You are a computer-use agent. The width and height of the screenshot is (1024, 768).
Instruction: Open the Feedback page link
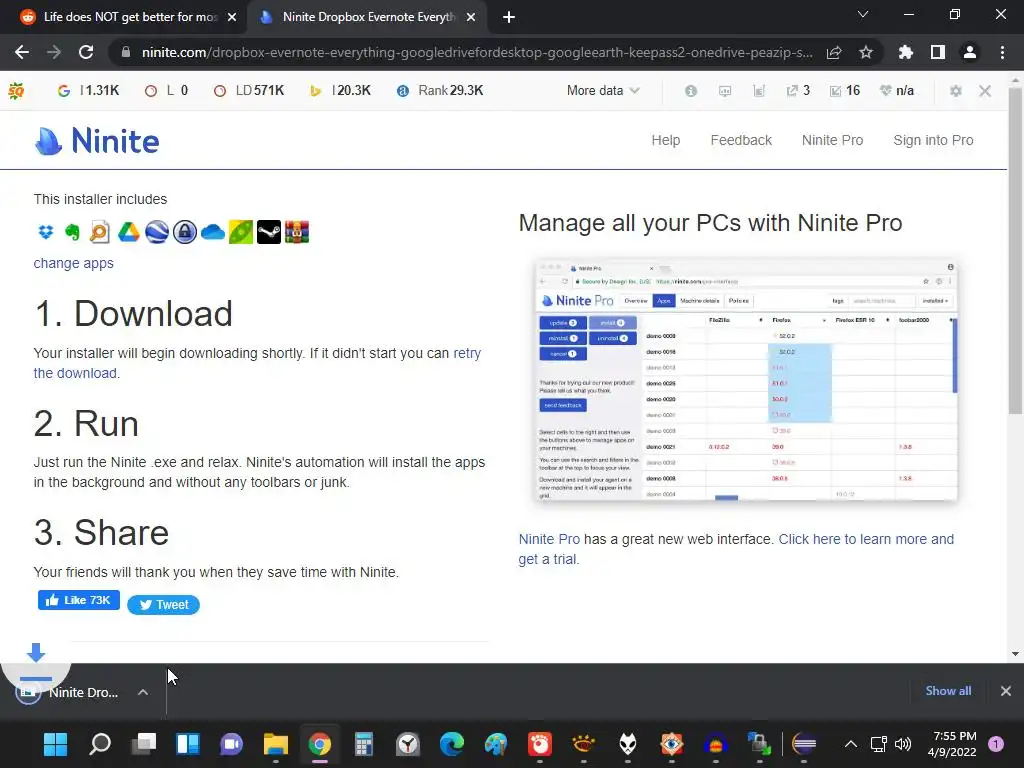click(x=741, y=140)
